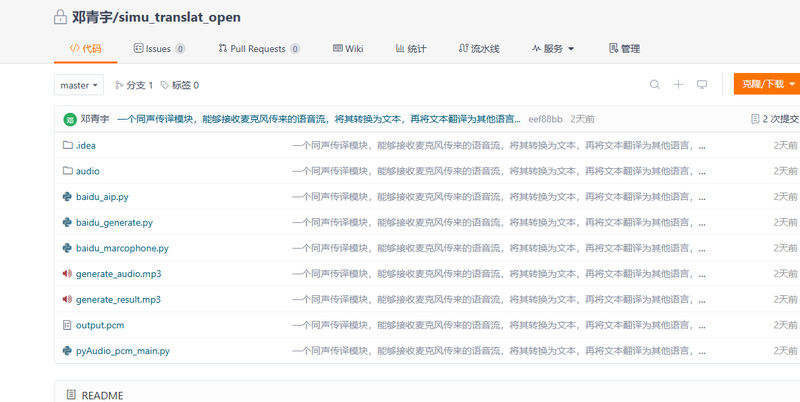800x402 pixels.
Task: Click the commit message in generate_audio.mp3 row
Action: pyautogui.click(x=499, y=274)
